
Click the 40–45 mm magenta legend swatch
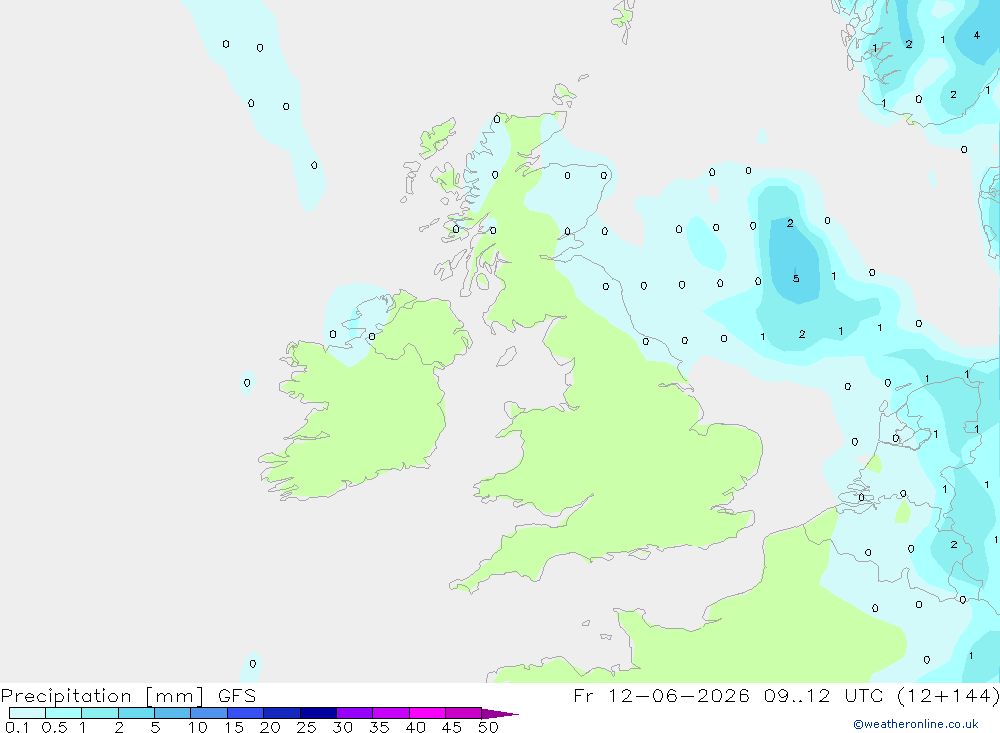[x=427, y=713]
